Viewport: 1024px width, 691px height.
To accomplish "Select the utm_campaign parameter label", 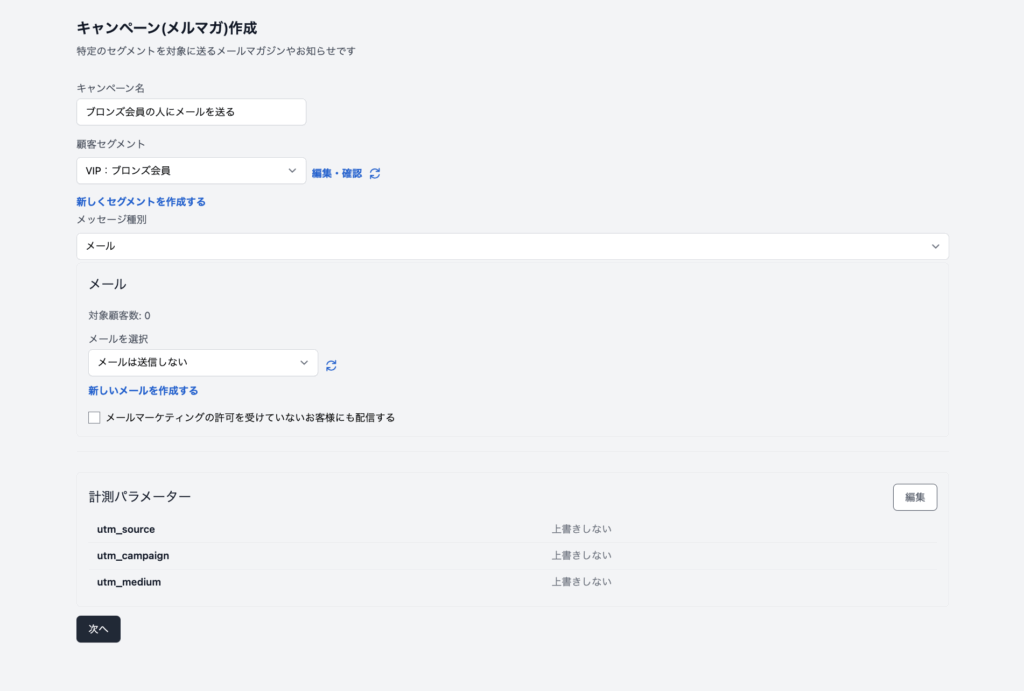I will tap(133, 555).
